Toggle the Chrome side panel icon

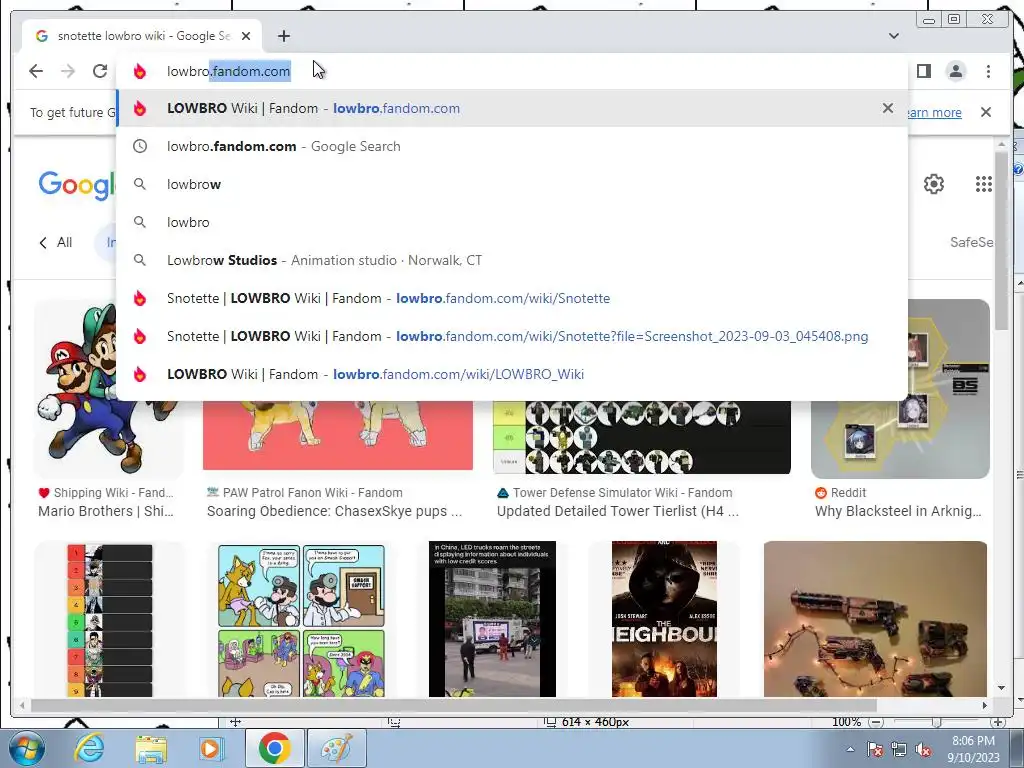point(923,71)
